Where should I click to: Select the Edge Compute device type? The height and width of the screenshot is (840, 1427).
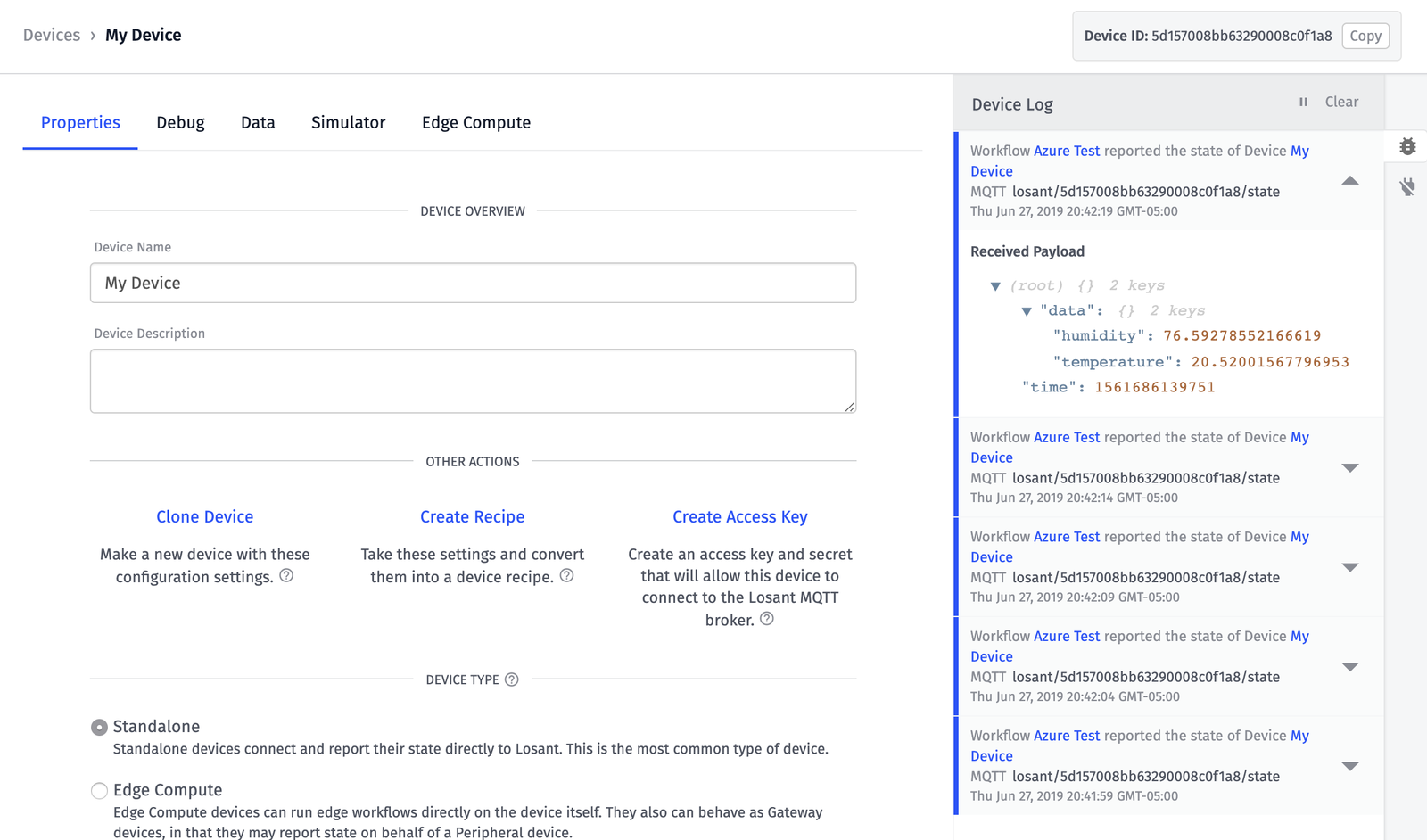(x=99, y=791)
